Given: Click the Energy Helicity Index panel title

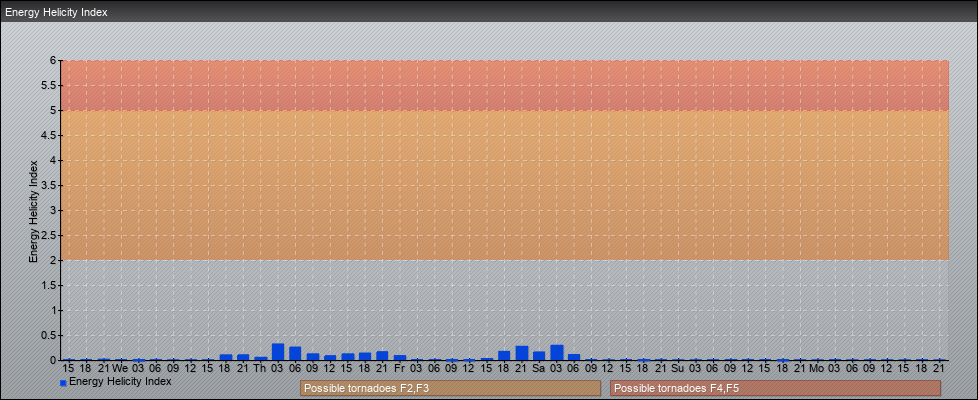Looking at the screenshot, I should click(x=57, y=12).
